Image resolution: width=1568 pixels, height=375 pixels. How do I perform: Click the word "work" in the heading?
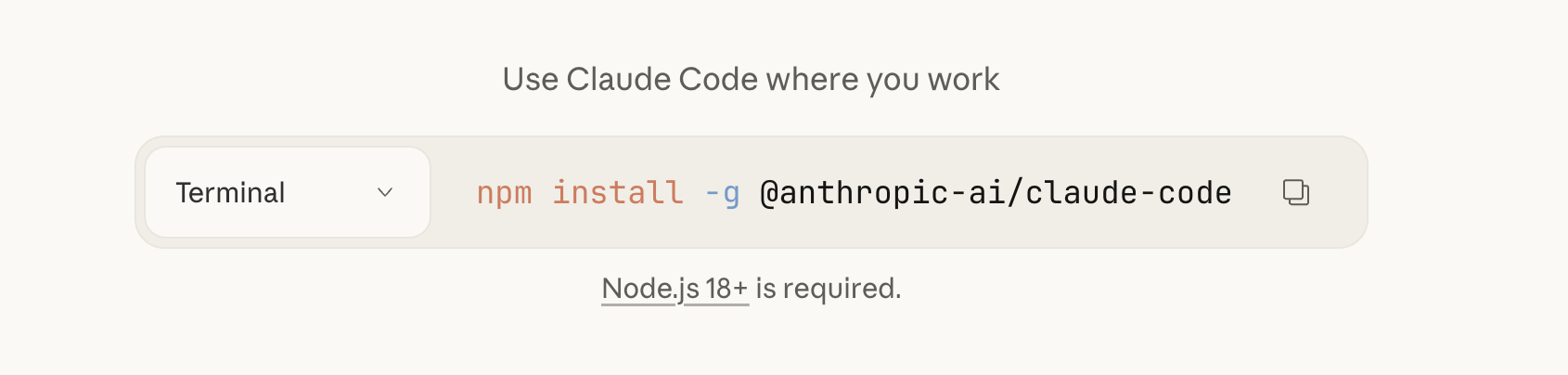pyautogui.click(x=963, y=80)
